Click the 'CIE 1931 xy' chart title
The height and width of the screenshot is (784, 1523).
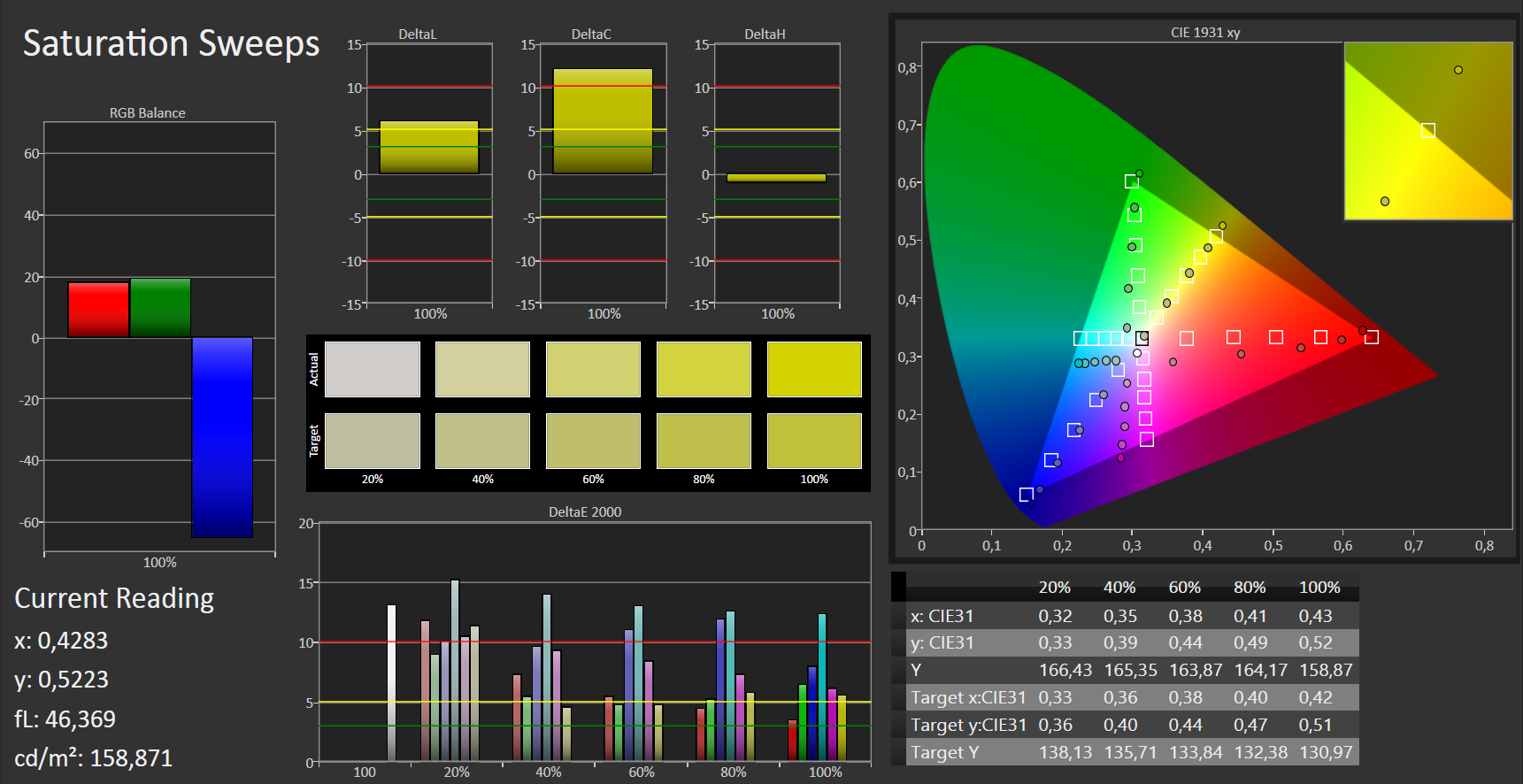tap(1205, 33)
